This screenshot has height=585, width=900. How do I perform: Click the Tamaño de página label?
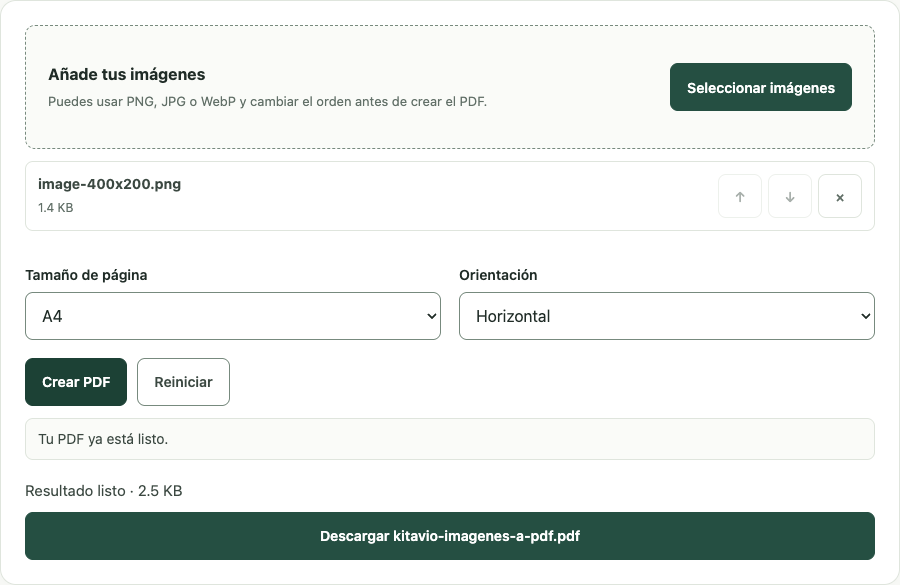pos(86,275)
